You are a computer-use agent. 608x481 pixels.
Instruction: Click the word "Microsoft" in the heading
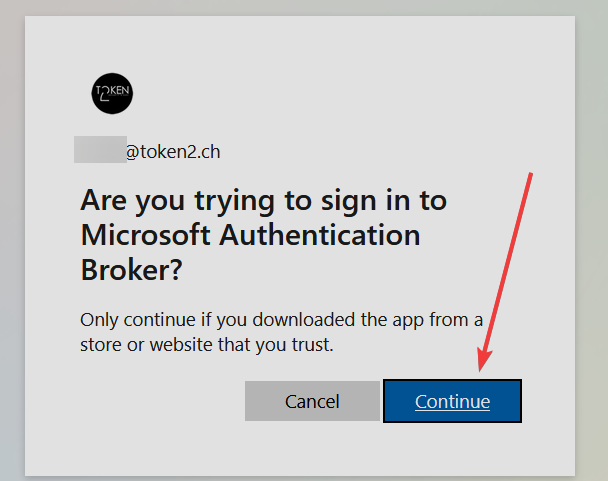pos(145,235)
